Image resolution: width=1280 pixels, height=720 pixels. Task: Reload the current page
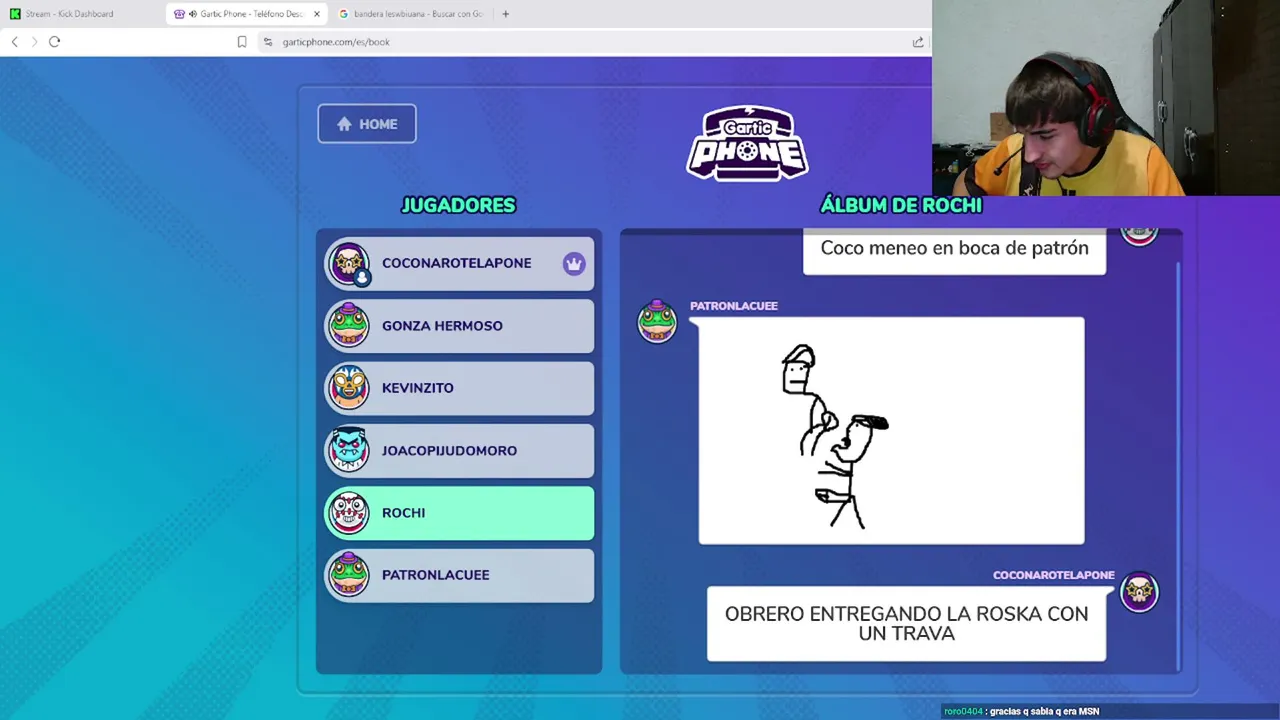coord(54,42)
